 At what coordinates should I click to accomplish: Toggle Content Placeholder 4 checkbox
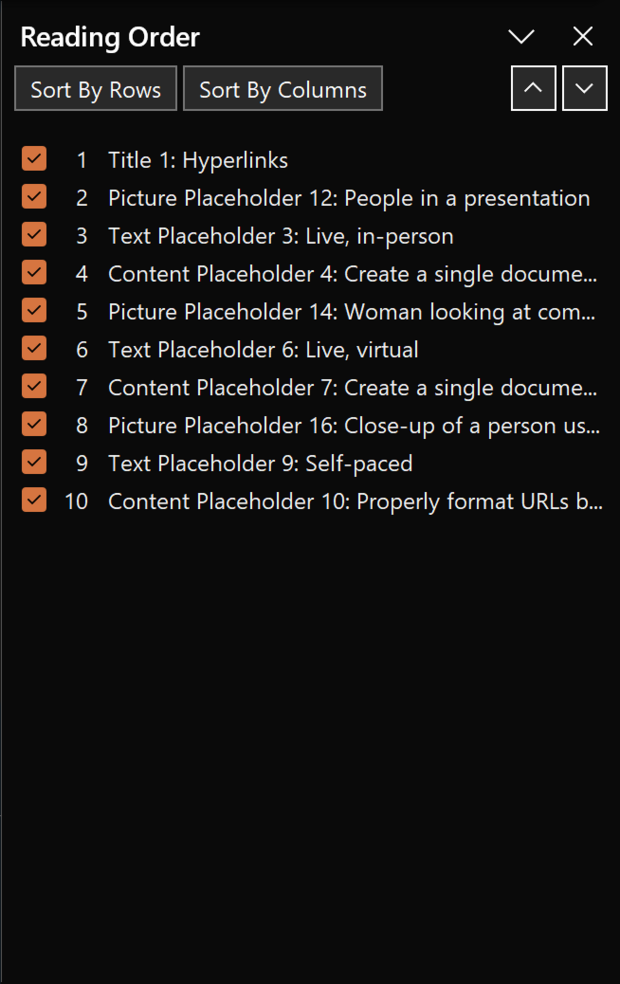click(x=34, y=273)
